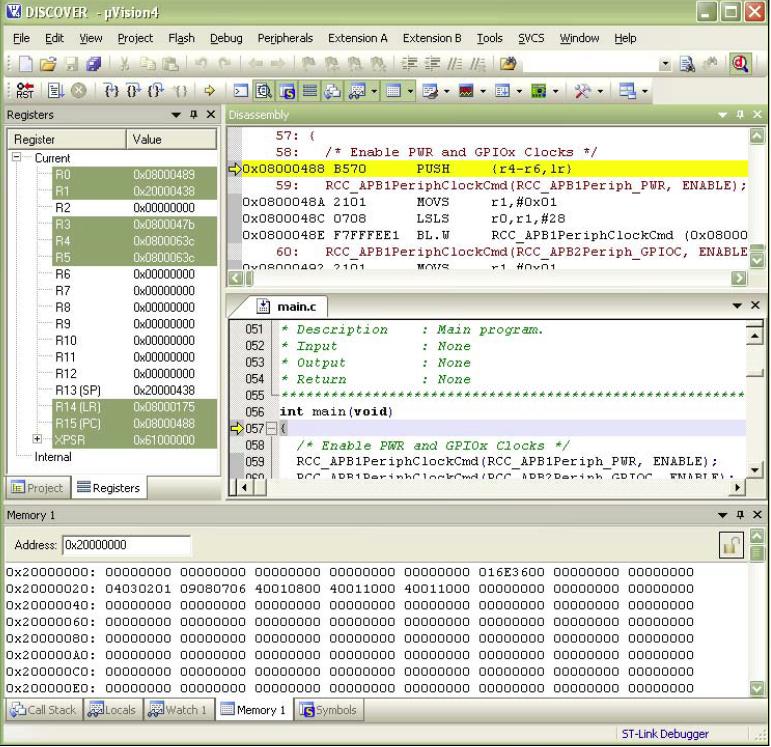Toggle Start/Stop Debug Session icon

pos(740,64)
